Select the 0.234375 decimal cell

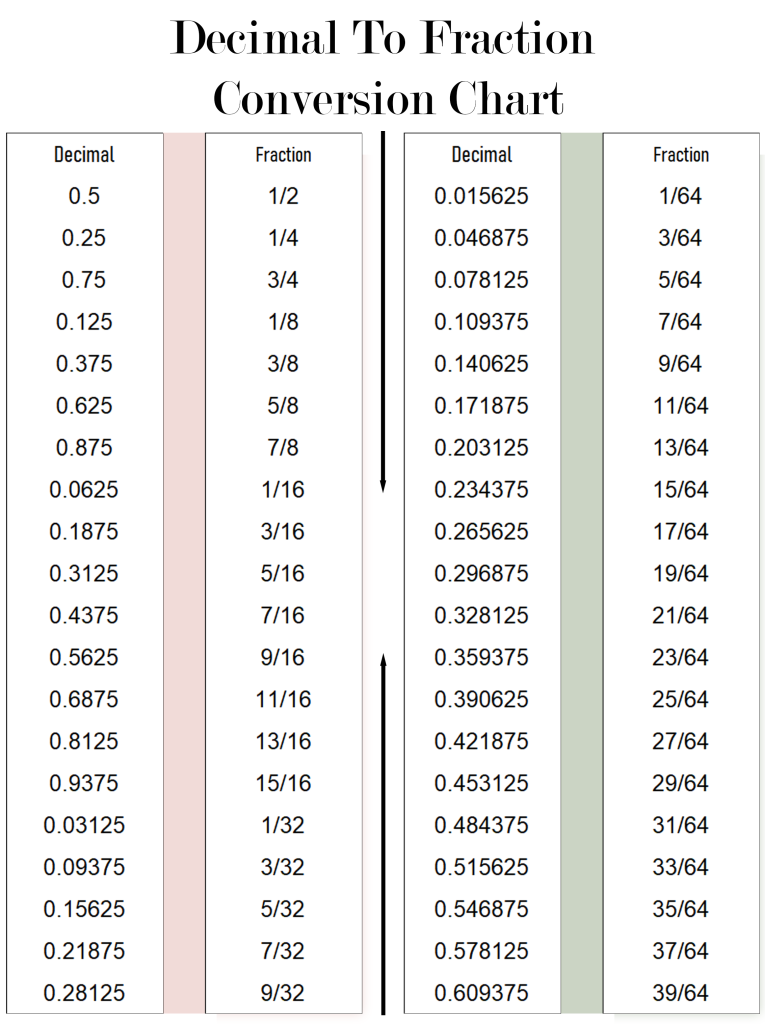coord(481,490)
